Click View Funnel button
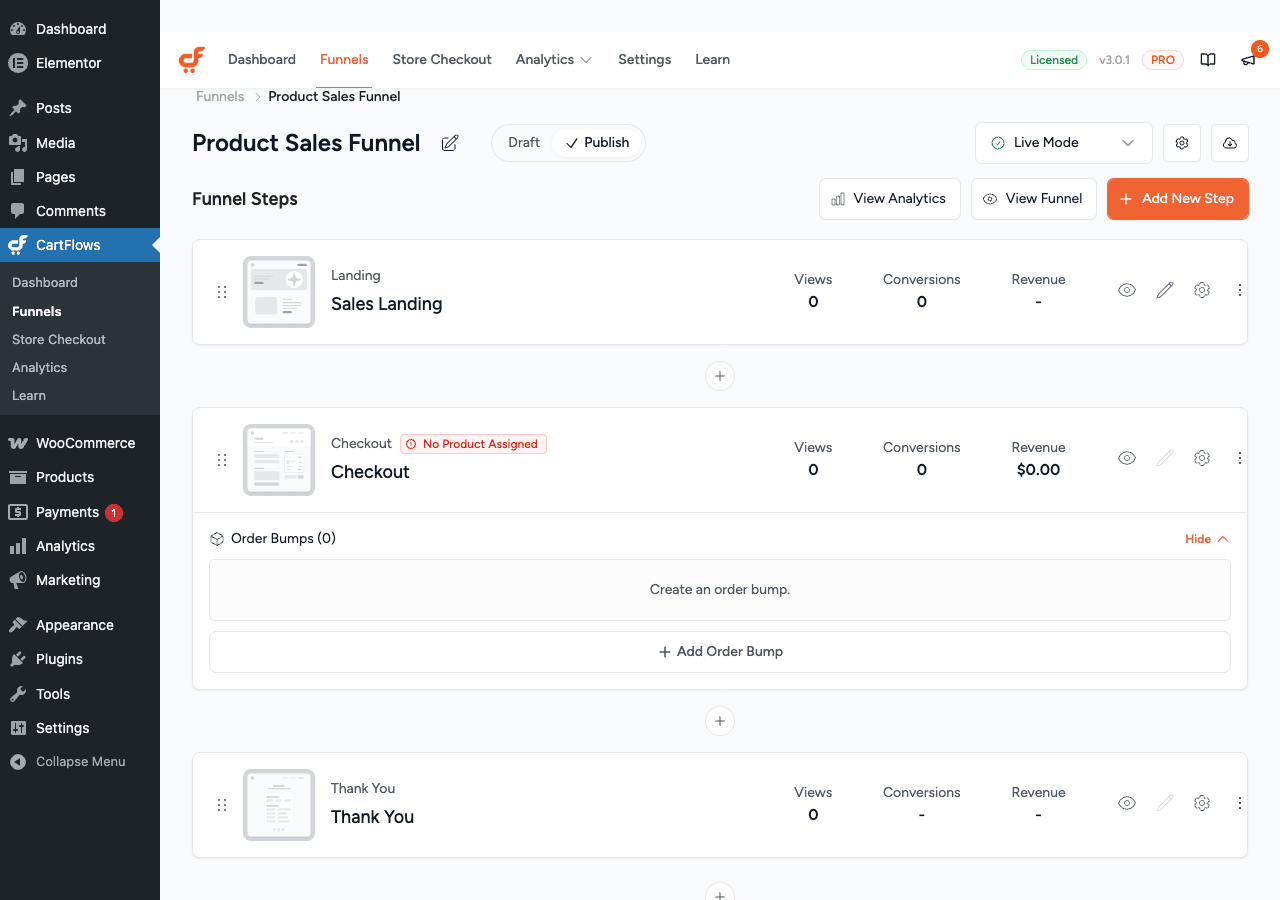The image size is (1280, 900). [1034, 199]
